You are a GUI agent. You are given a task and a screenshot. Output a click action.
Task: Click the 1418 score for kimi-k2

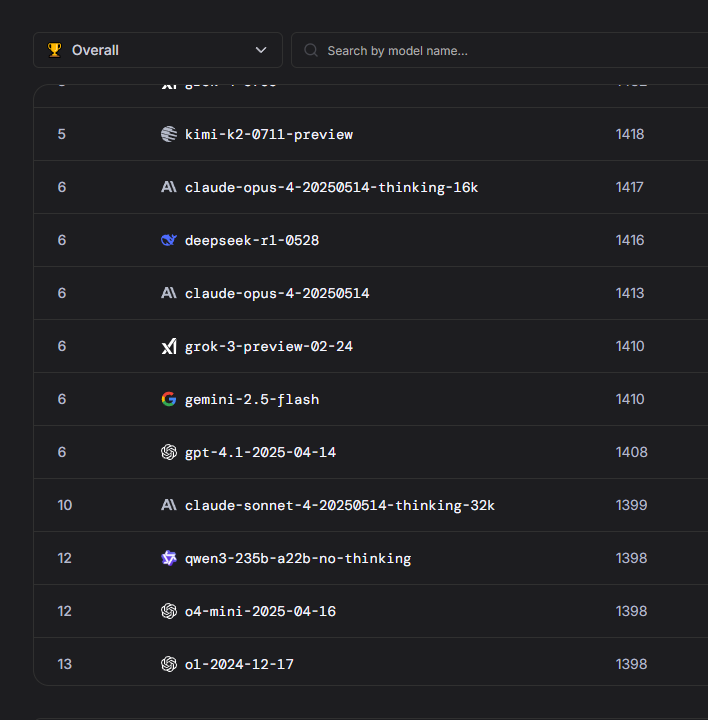pos(630,134)
